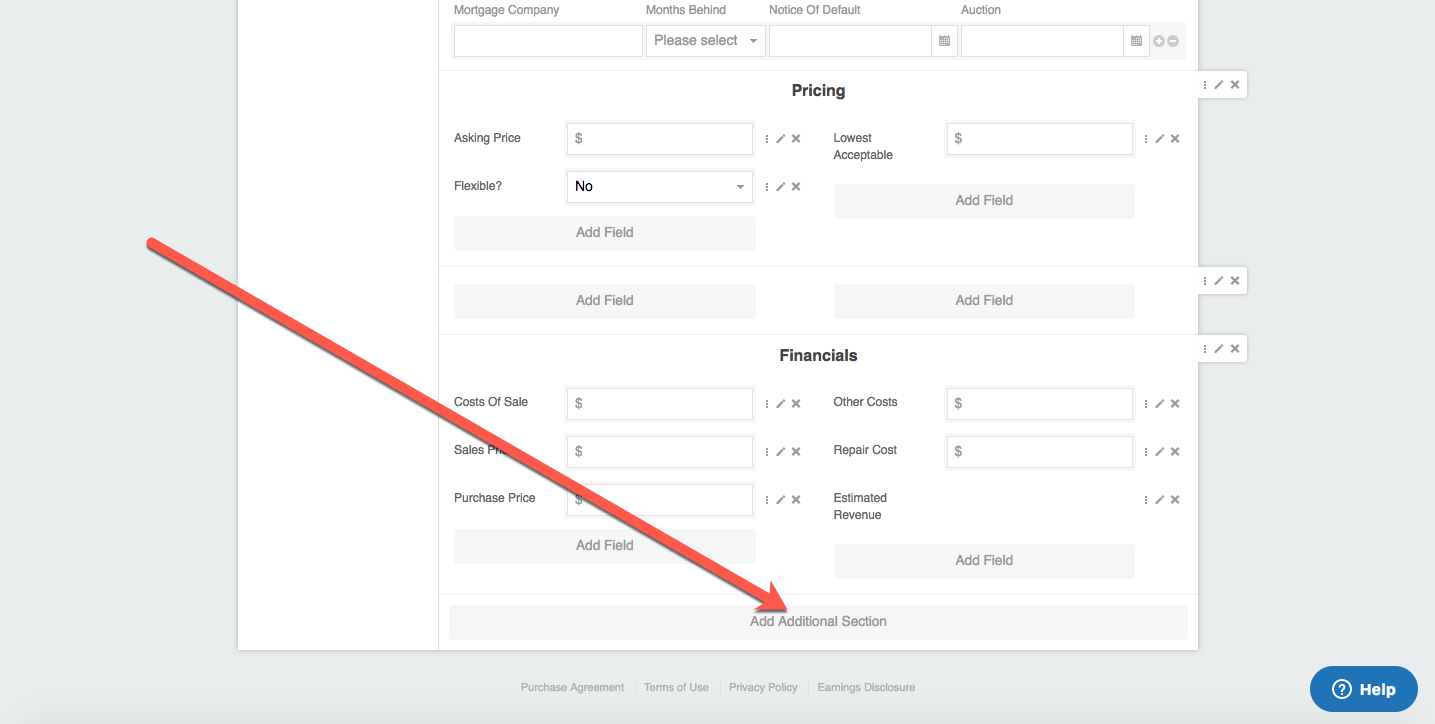Delete the Lowest Acceptable field

point(1175,139)
